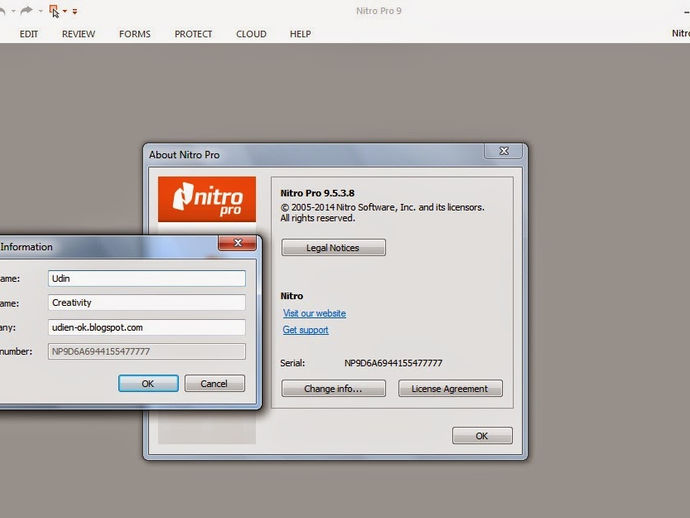Screen dimensions: 690x518
Task: Click the Nitro Pro 9.5.3.8 version text
Action: click(x=317, y=193)
